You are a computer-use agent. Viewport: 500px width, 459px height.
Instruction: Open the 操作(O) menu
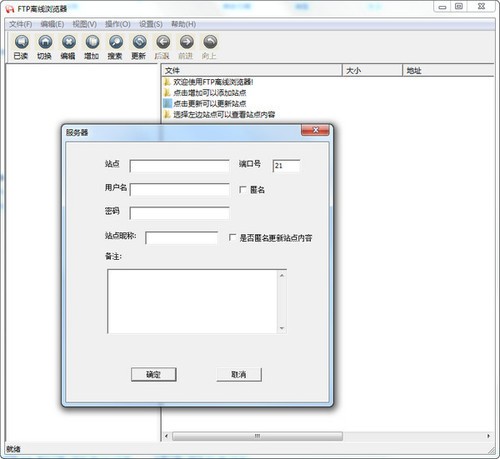pos(118,24)
